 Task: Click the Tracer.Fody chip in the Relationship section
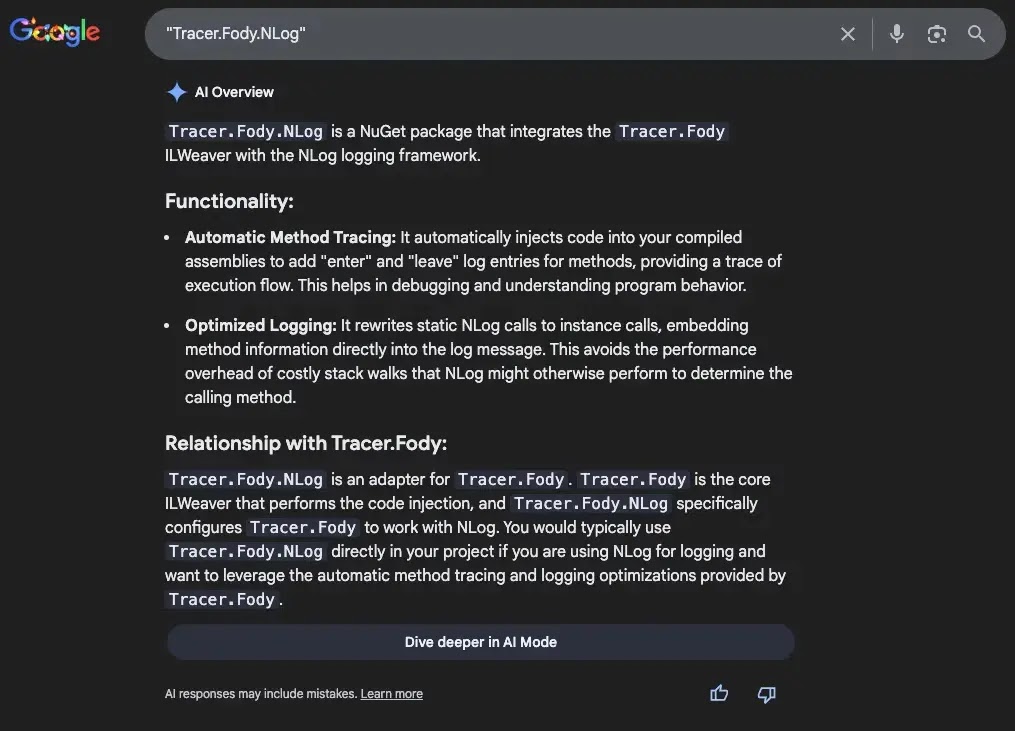pyautogui.click(x=511, y=479)
